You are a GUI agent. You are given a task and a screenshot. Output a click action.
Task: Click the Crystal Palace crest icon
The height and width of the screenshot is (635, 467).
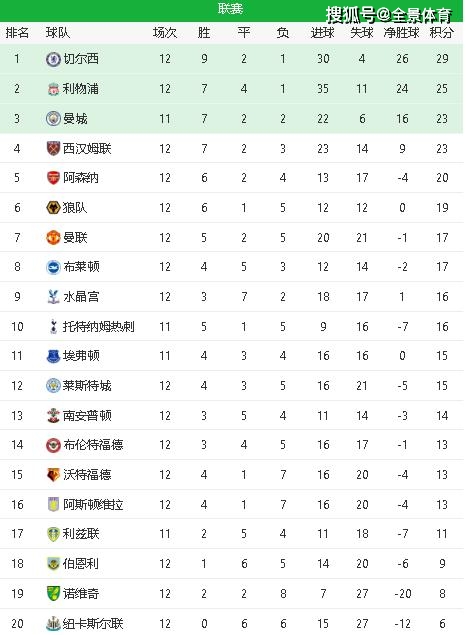pos(53,297)
